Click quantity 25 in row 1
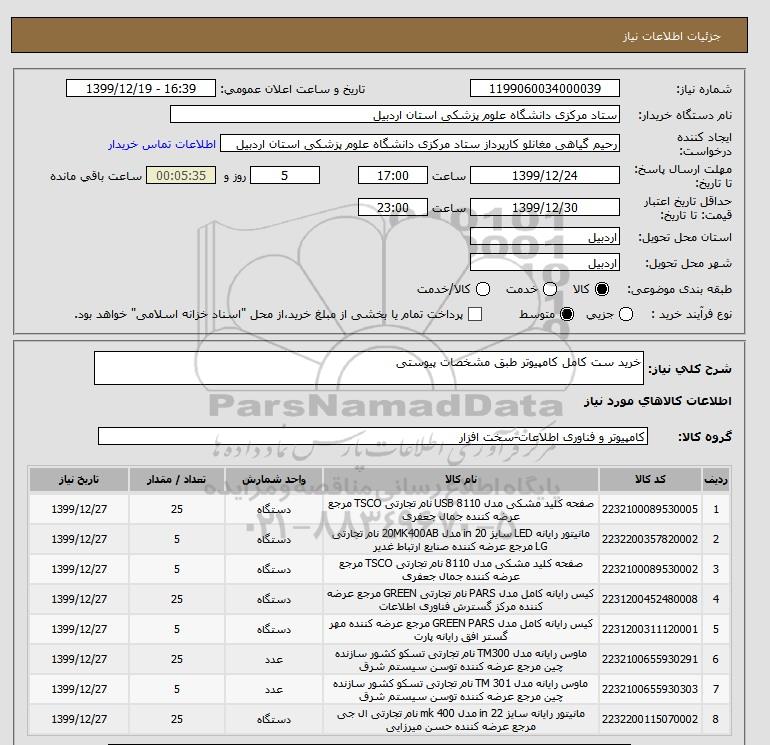 coord(177,509)
